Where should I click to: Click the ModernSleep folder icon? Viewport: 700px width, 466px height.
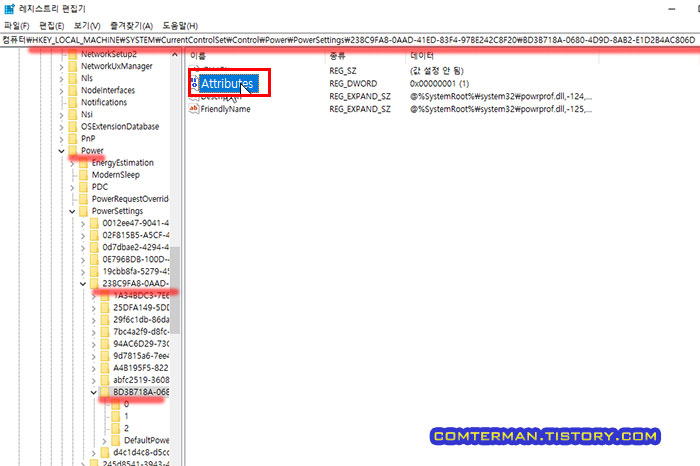83,175
